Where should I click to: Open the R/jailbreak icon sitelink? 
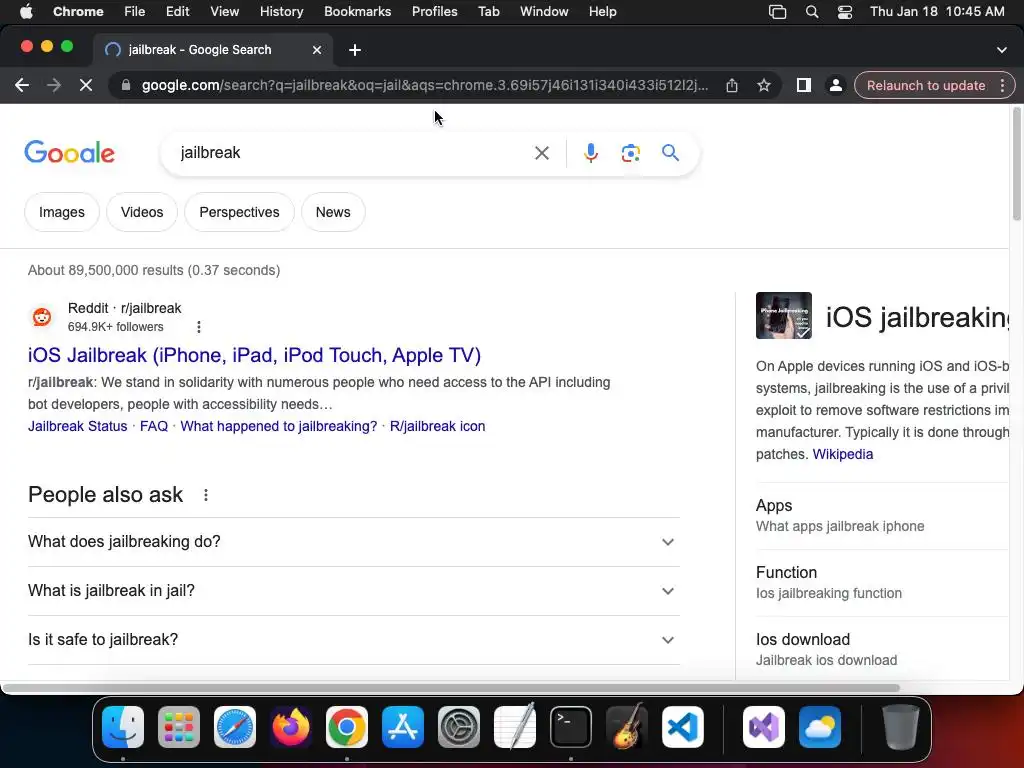click(x=438, y=426)
